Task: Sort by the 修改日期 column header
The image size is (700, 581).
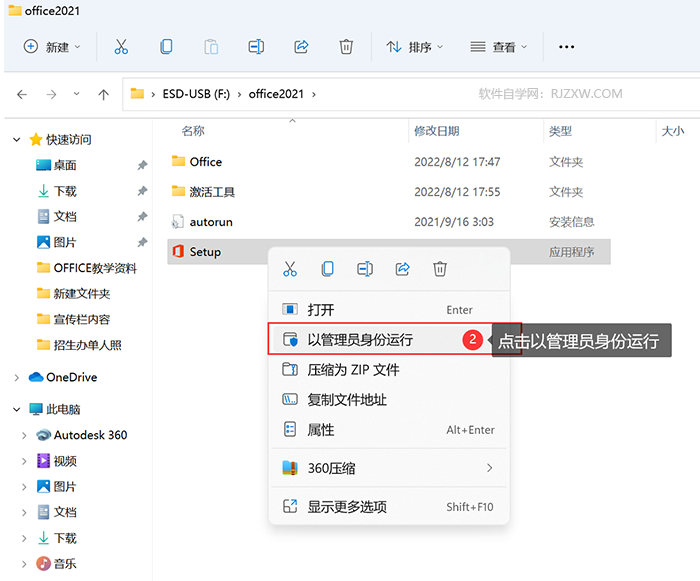Action: tap(437, 131)
